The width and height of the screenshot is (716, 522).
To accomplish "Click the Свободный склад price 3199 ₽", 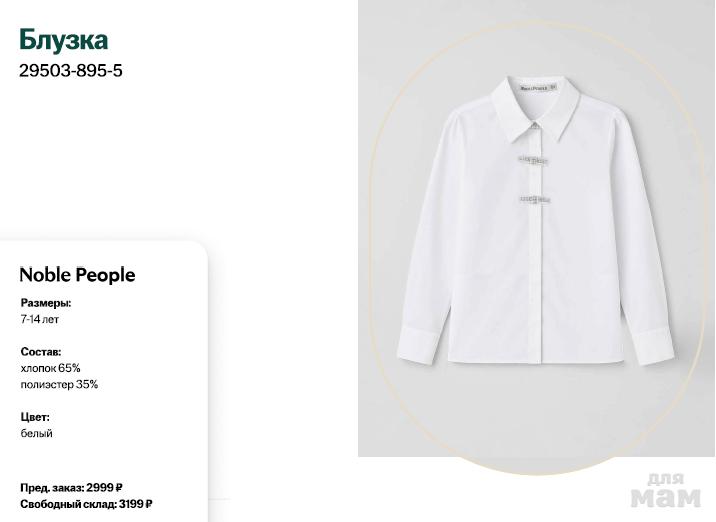I will click(x=86, y=504).
